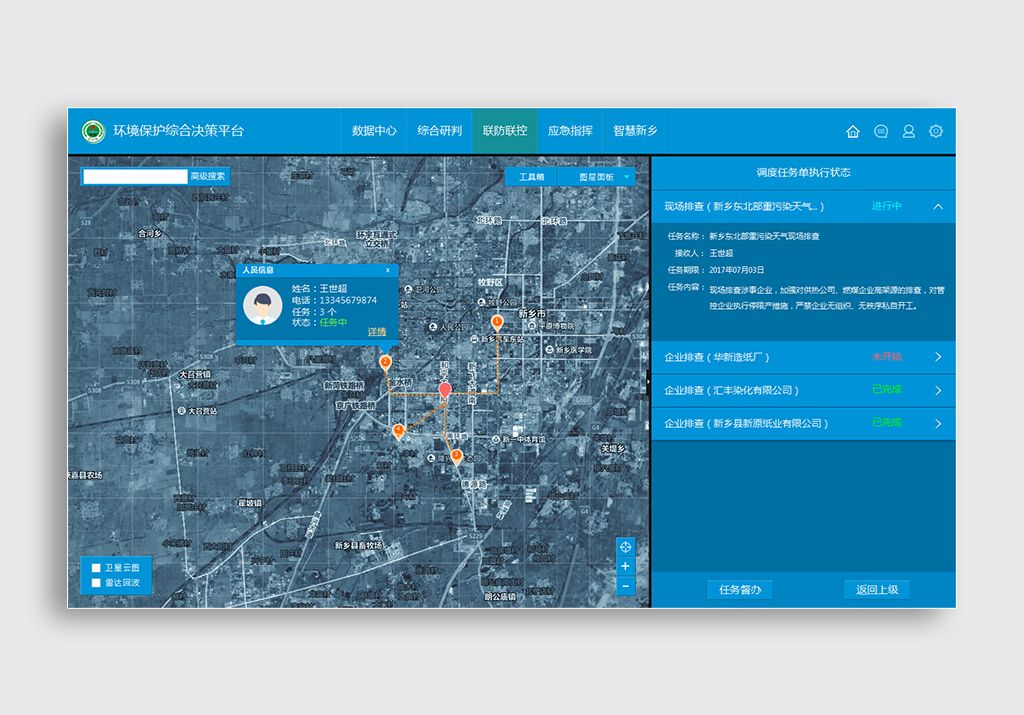Screen dimensions: 1024x715
Task: Click 大召营站 station icon on map
Action: tap(182, 411)
